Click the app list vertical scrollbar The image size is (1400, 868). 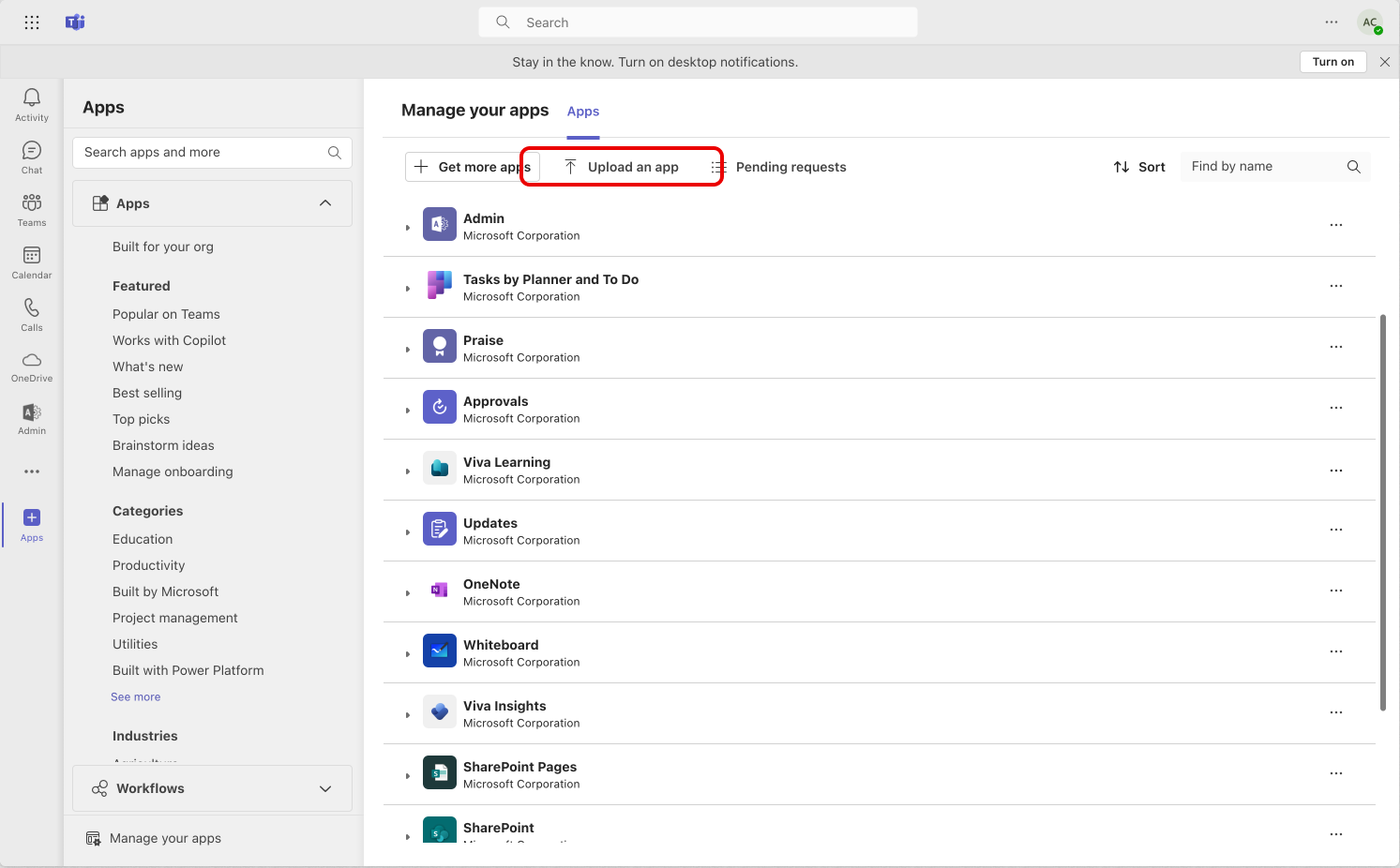point(1383,513)
